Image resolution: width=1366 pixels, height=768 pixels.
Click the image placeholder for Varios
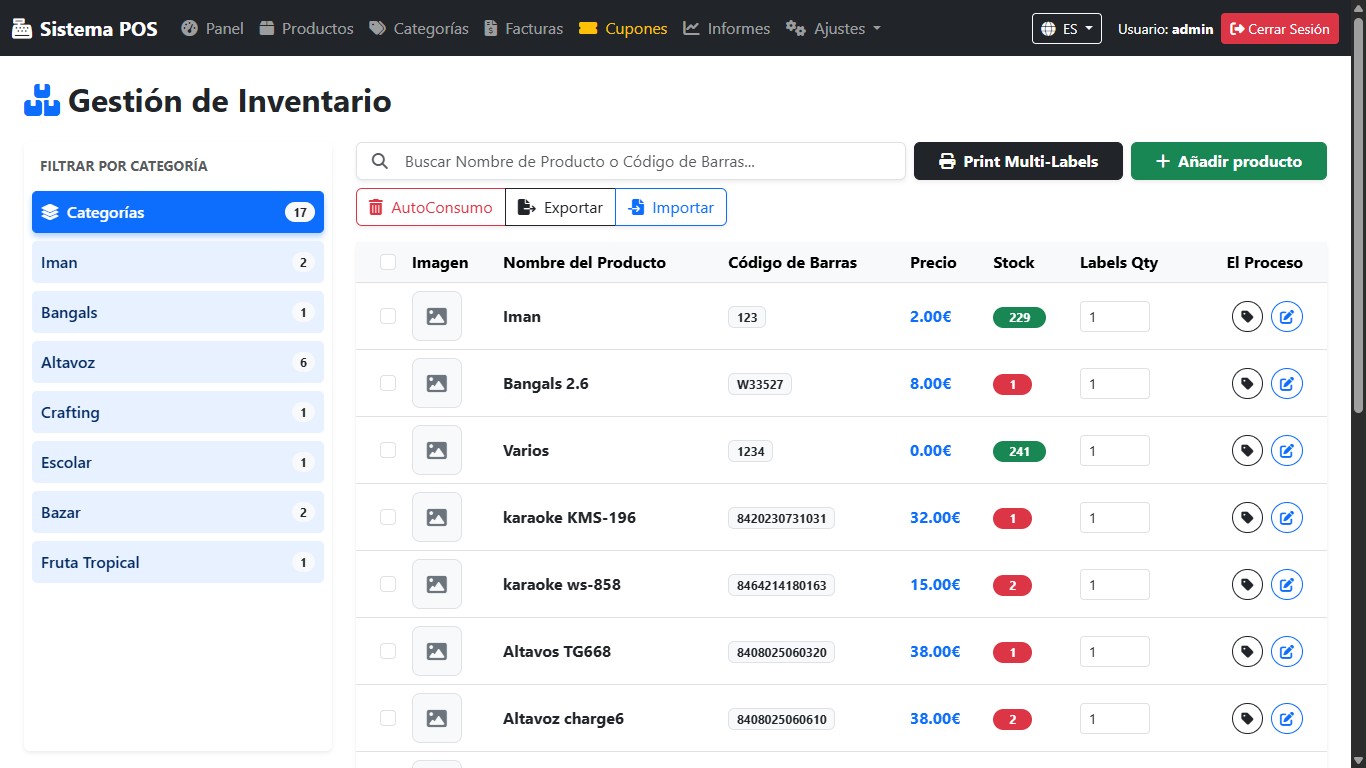click(437, 451)
